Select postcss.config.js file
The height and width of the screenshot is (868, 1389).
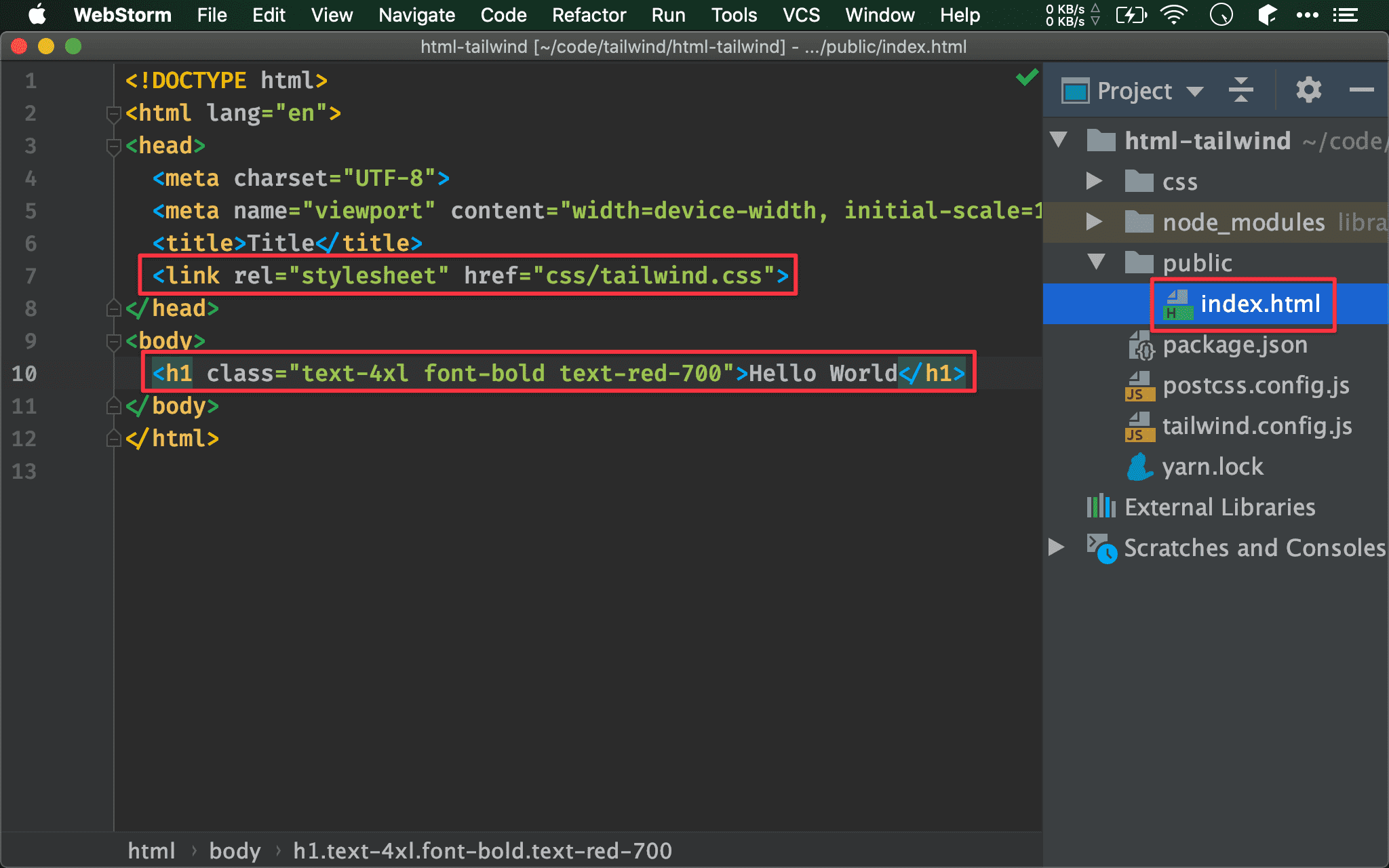(1256, 385)
